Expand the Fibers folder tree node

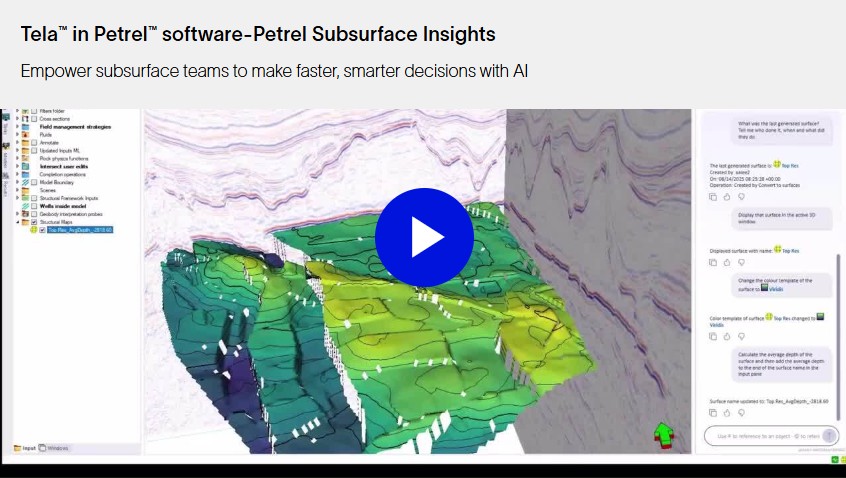point(17,111)
